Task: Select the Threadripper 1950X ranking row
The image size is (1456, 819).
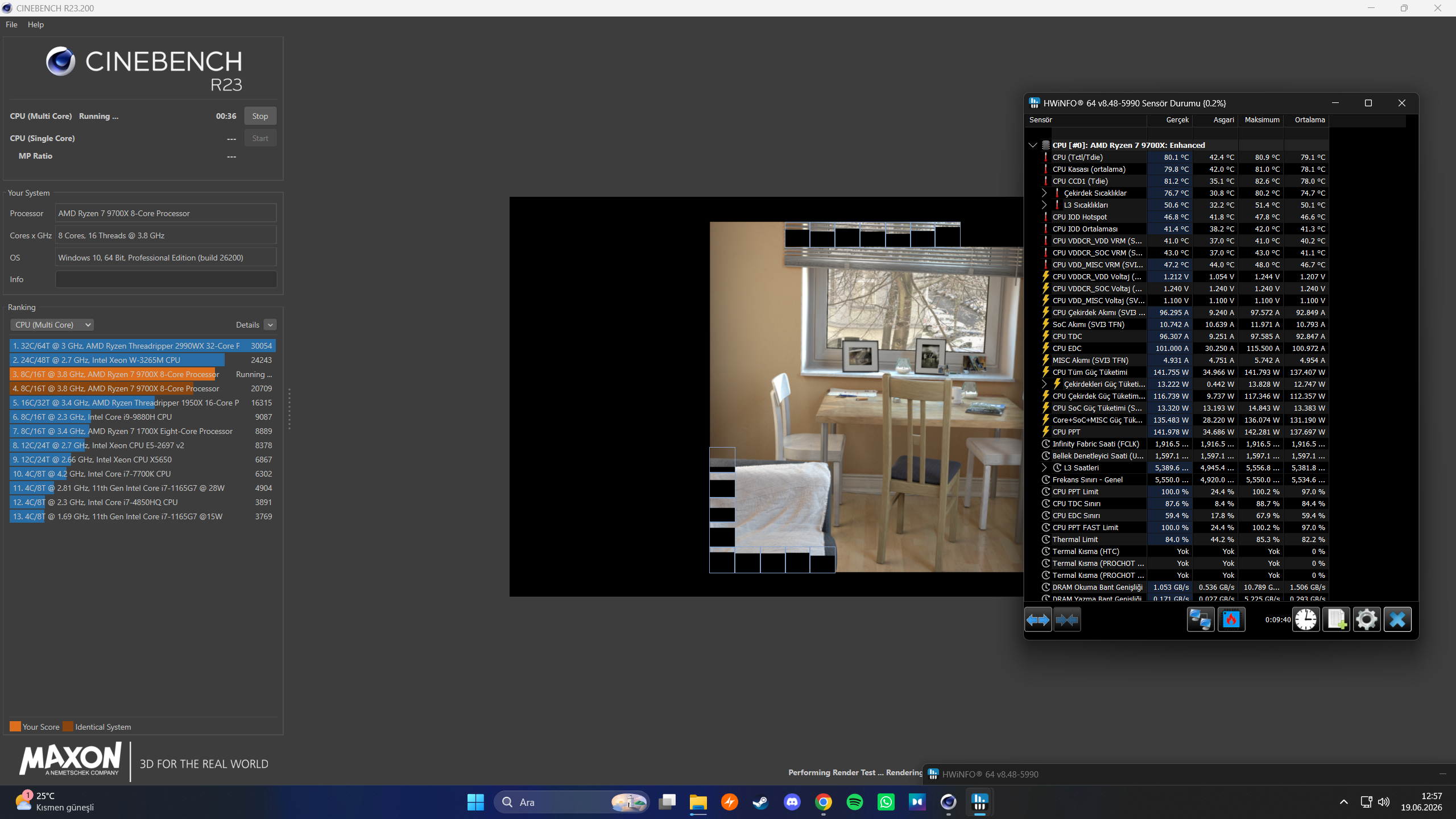Action: [x=143, y=403]
